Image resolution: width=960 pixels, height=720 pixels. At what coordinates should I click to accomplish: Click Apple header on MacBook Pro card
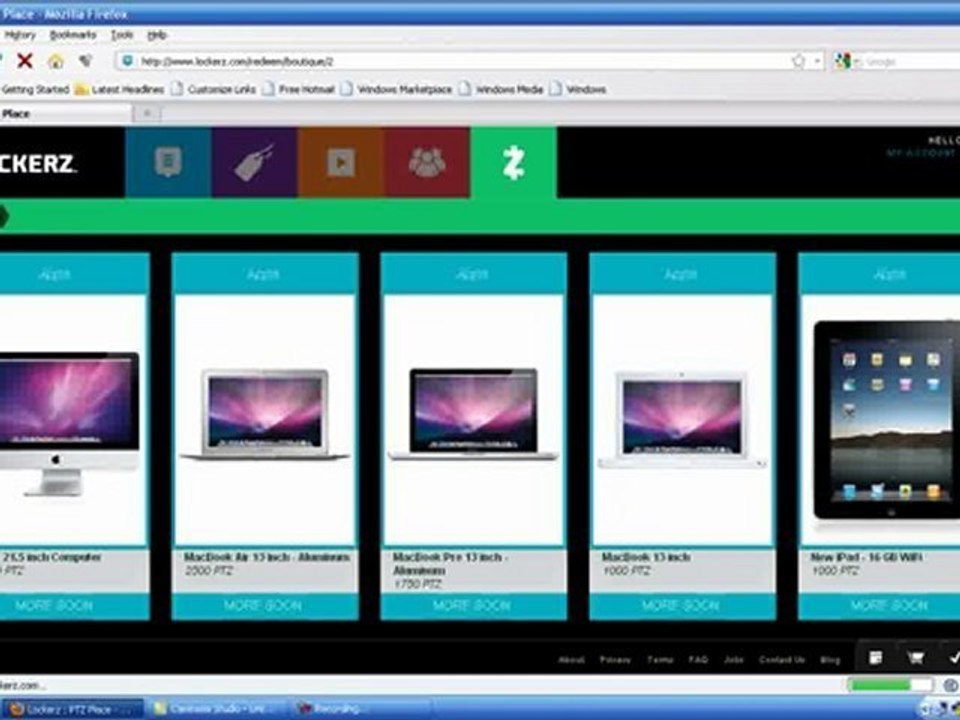coord(473,274)
